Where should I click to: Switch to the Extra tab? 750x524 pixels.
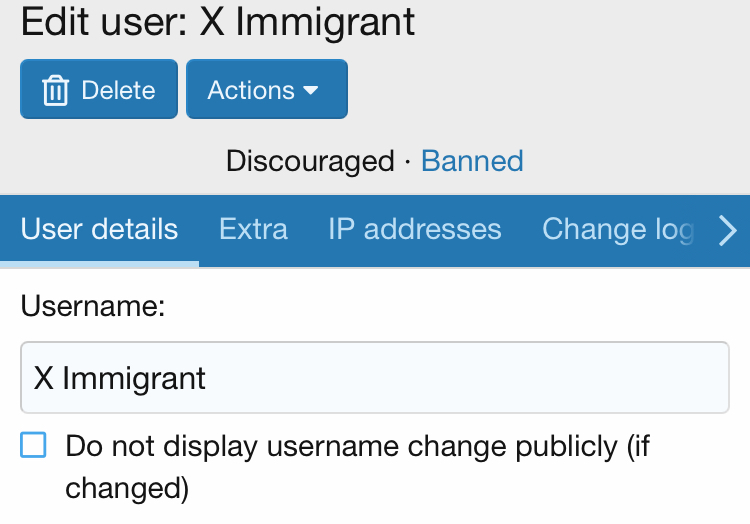tap(254, 229)
